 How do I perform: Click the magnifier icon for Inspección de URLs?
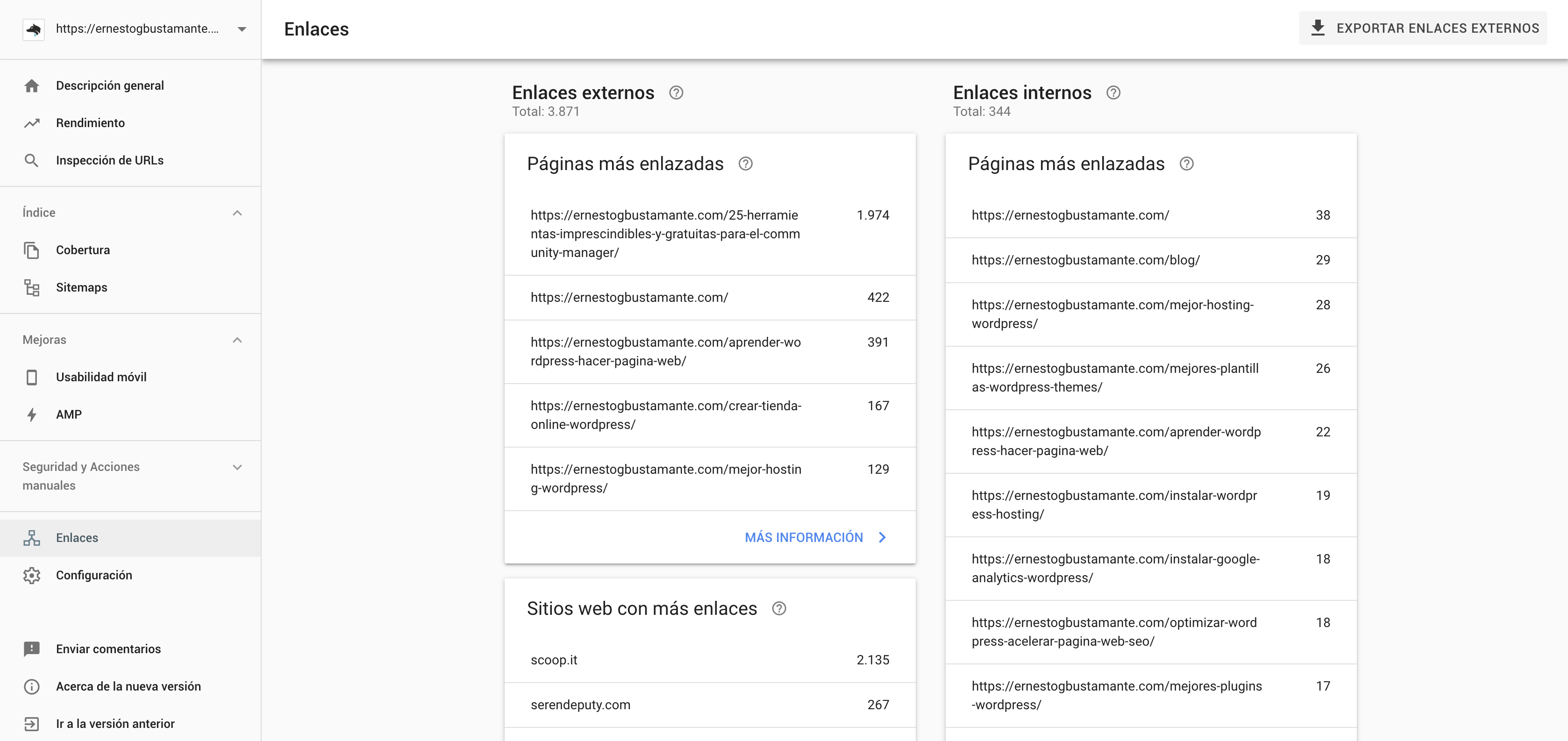pyautogui.click(x=32, y=161)
